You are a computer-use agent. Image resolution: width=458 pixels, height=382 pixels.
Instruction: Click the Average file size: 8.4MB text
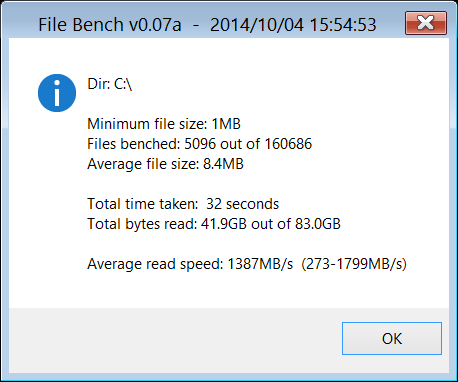point(165,164)
